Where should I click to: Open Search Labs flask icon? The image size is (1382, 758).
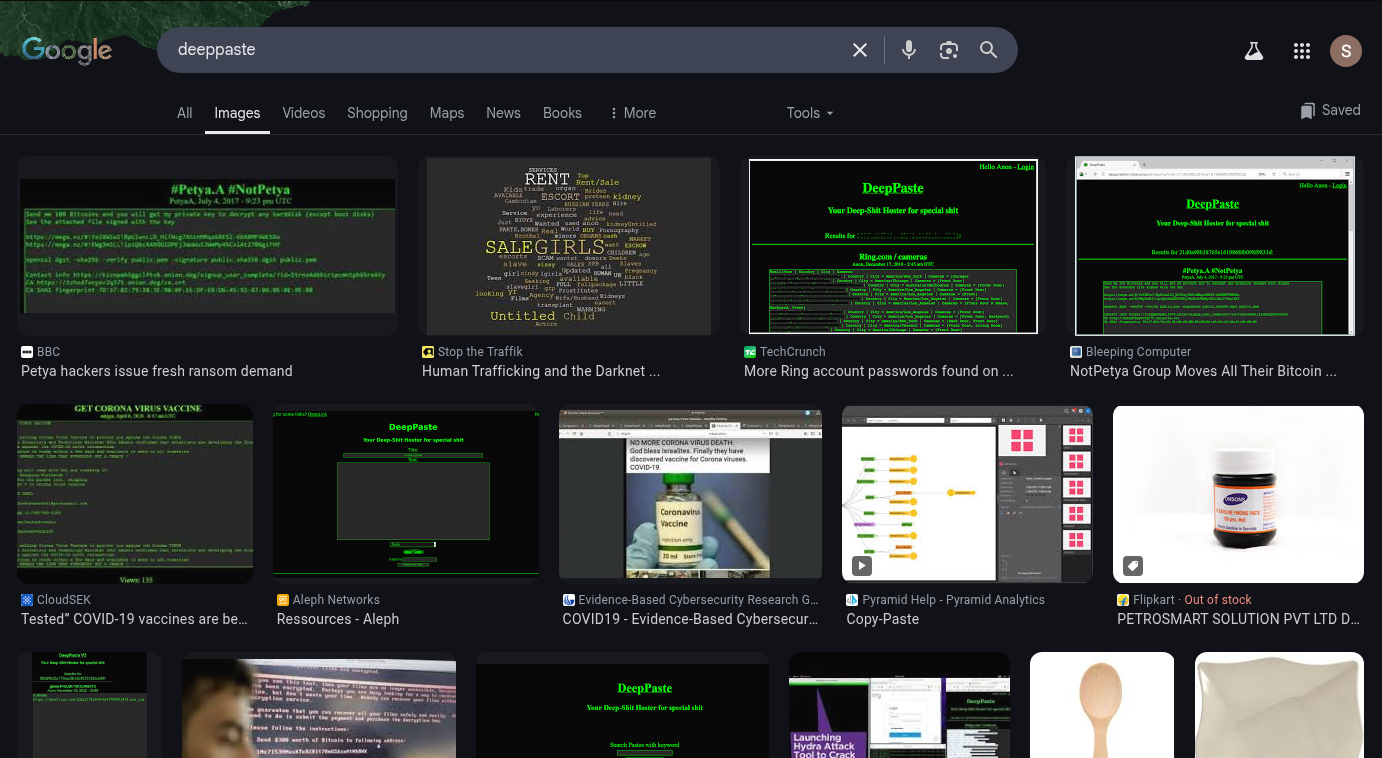pos(1254,51)
